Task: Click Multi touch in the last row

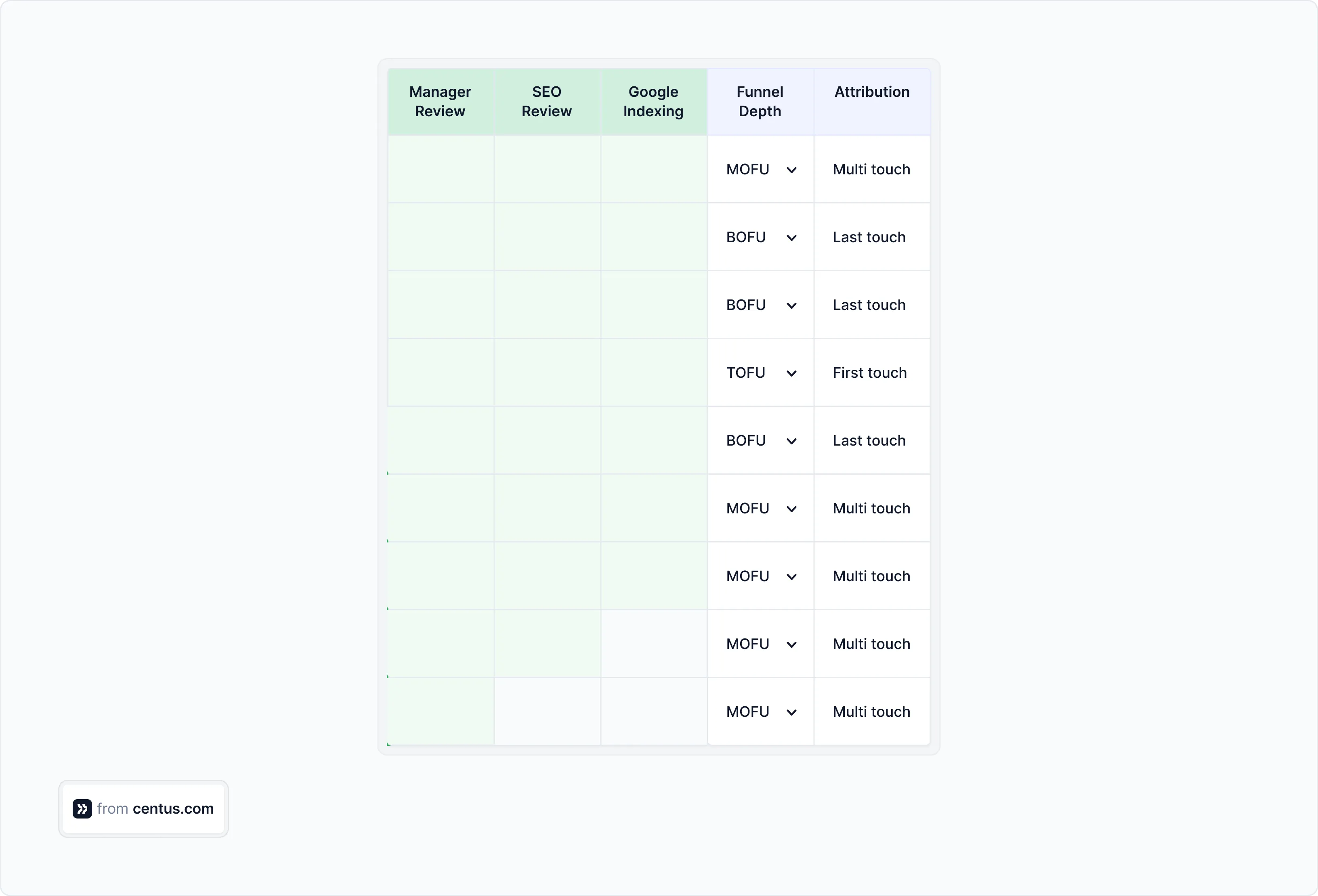Action: [871, 712]
